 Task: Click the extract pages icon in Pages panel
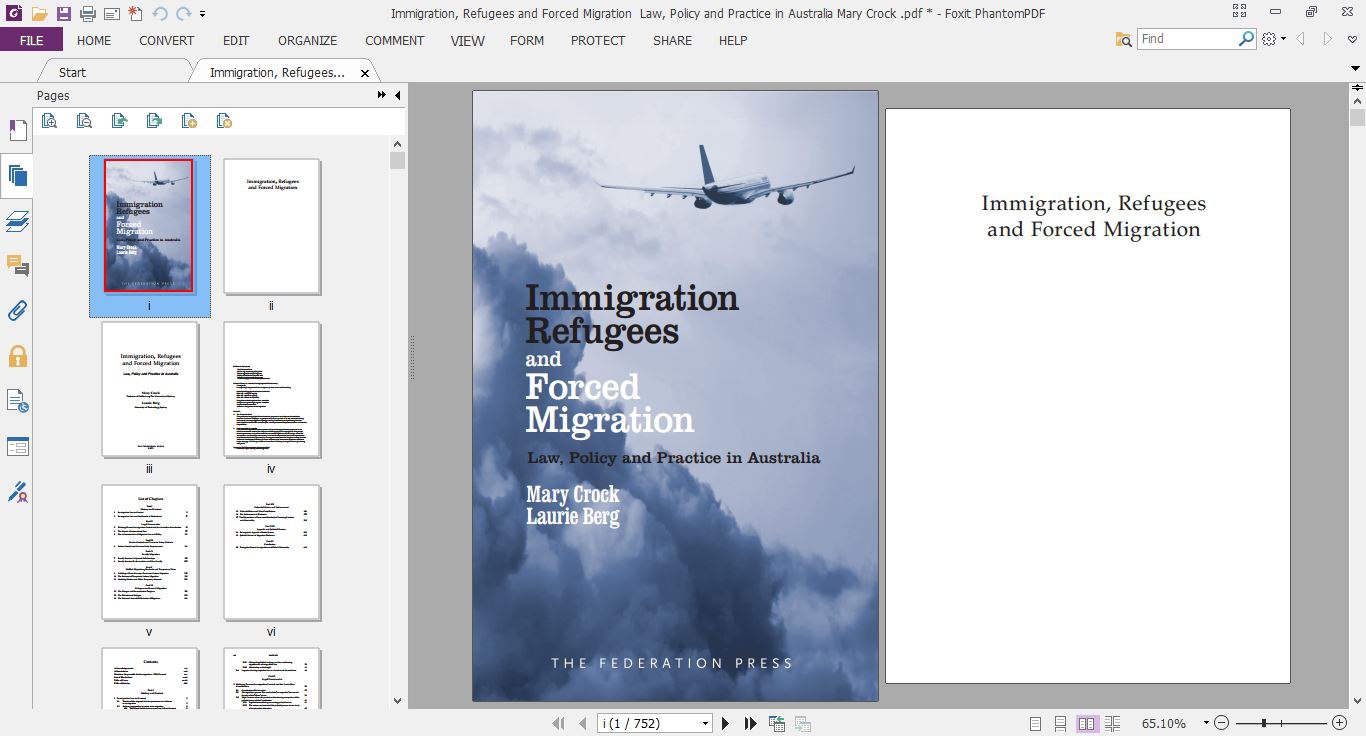[120, 121]
